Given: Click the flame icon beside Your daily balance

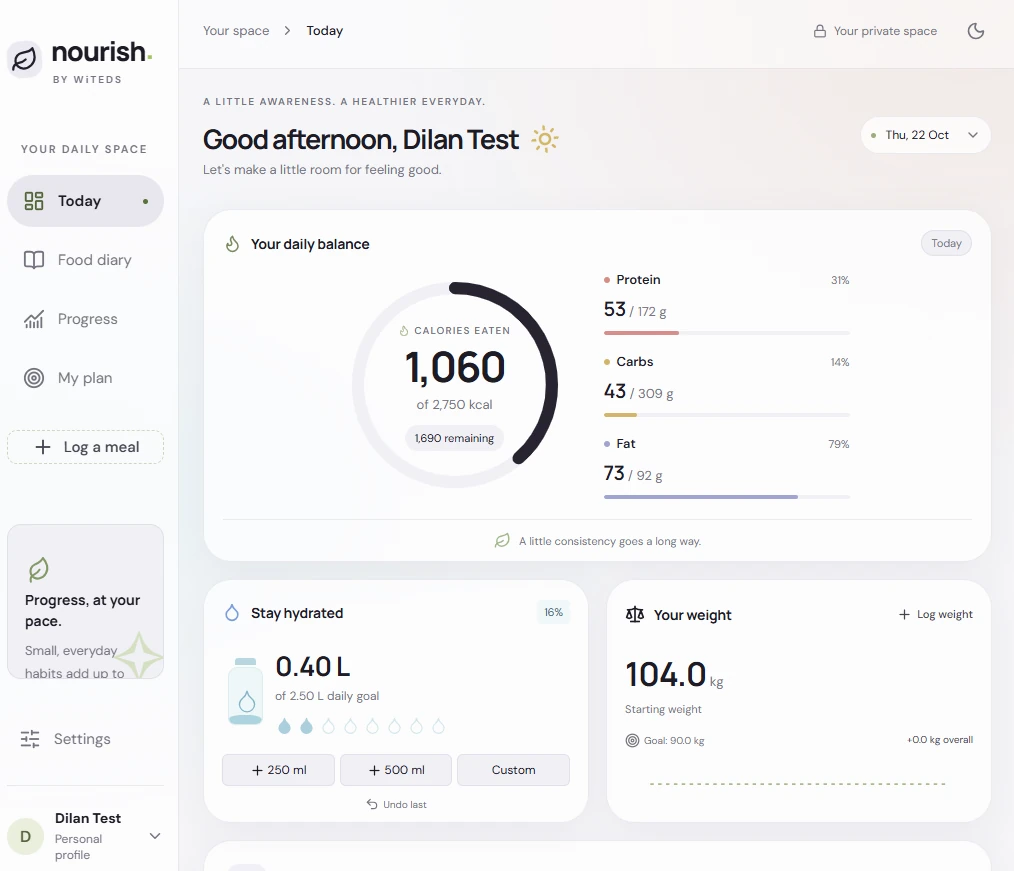Looking at the screenshot, I should [232, 244].
